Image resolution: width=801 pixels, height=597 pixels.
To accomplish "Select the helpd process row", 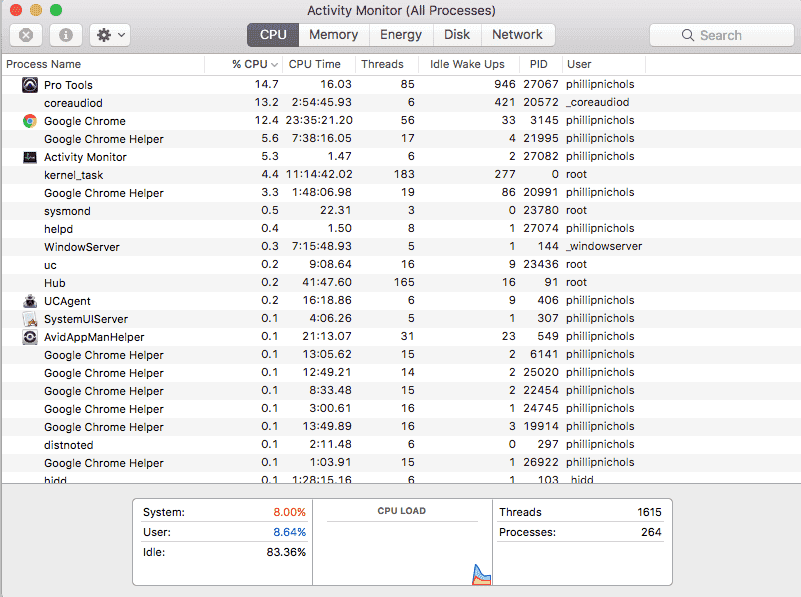I will pyautogui.click(x=402, y=229).
